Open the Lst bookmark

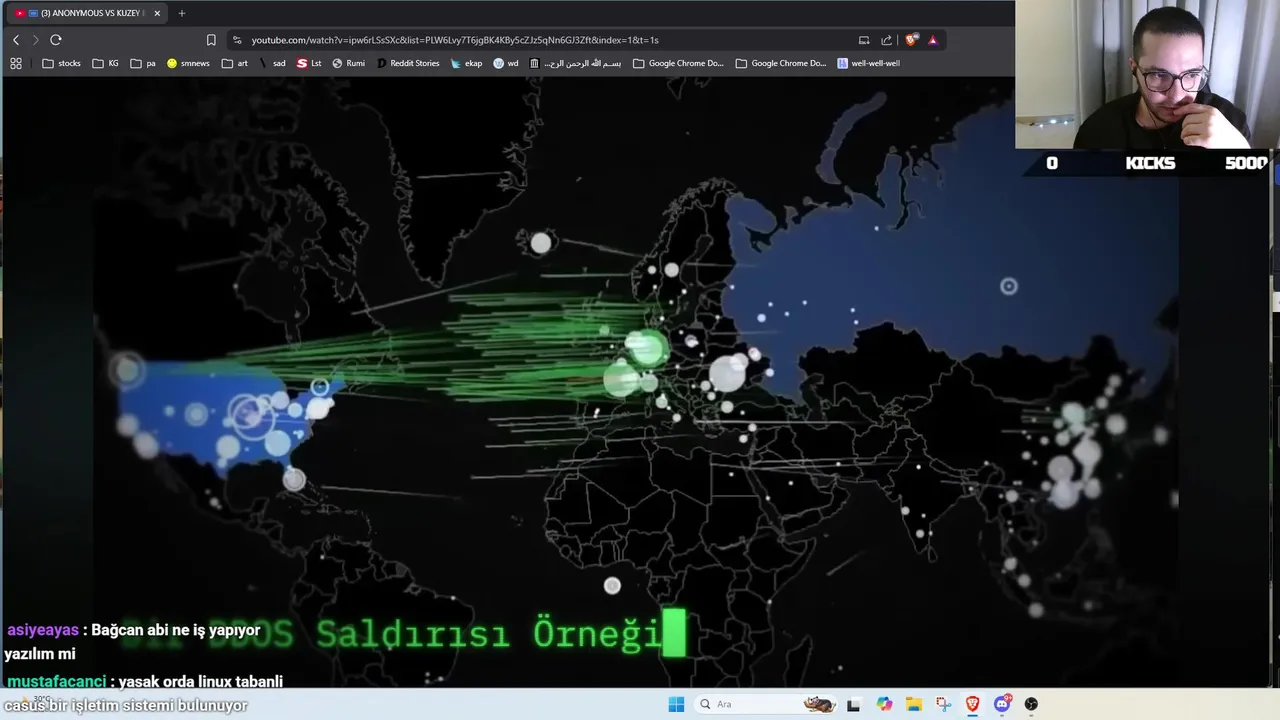pos(309,63)
